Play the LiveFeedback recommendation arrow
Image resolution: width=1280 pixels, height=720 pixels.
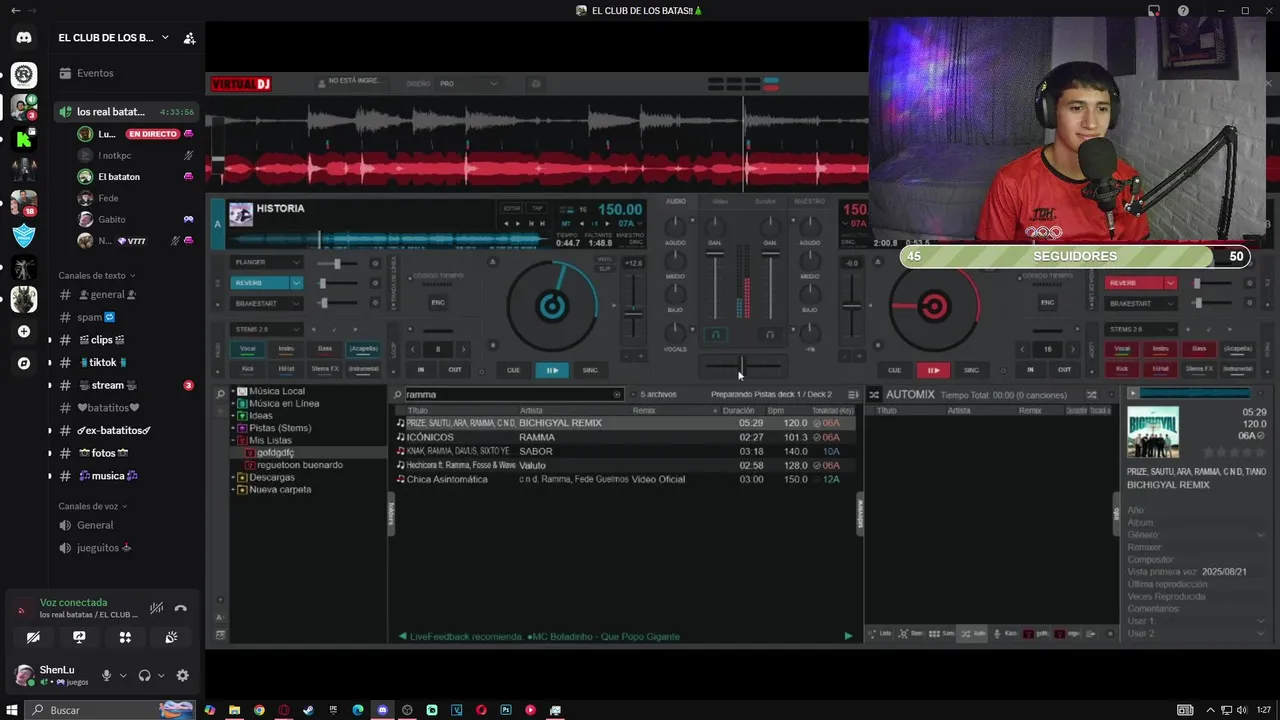point(848,636)
